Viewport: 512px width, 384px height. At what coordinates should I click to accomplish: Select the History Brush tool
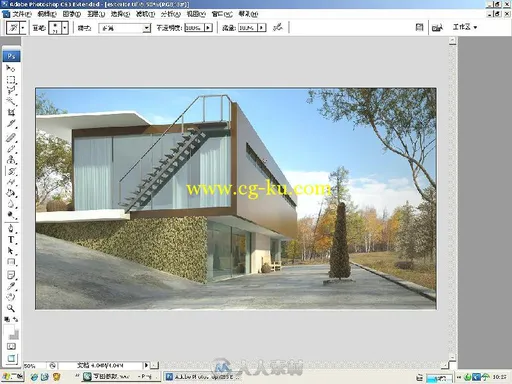point(11,171)
